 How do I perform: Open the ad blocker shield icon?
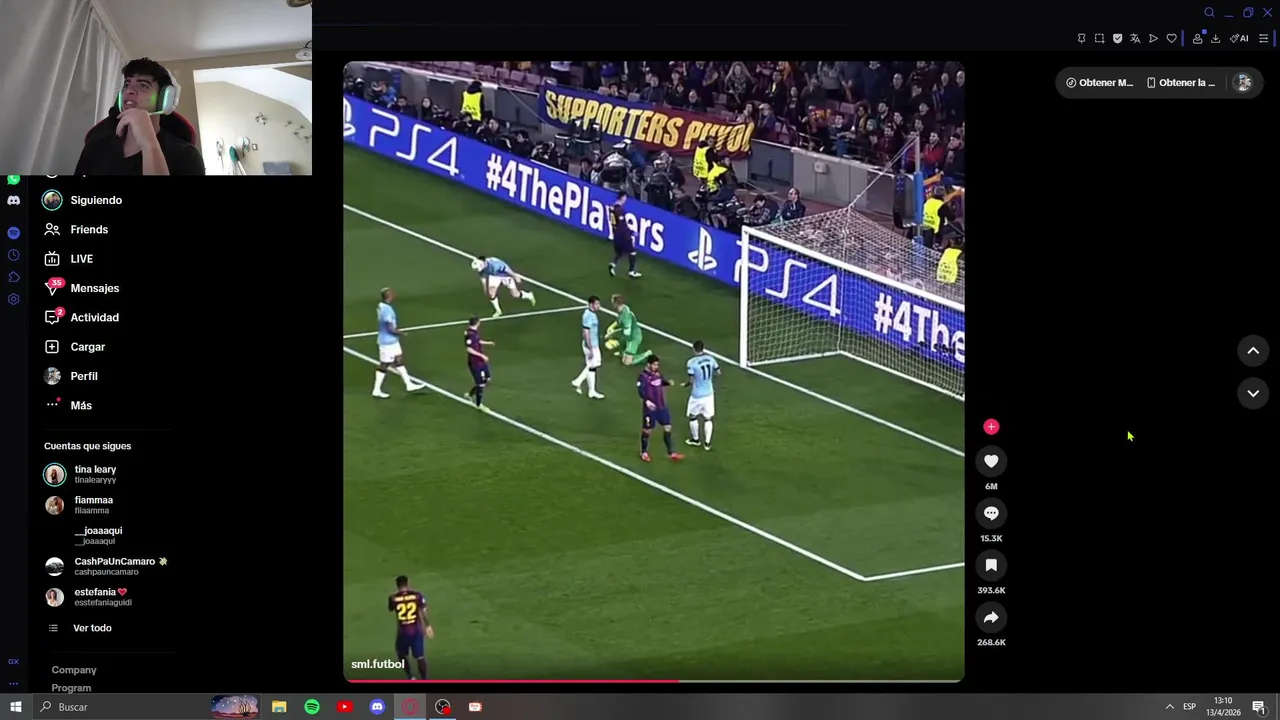pos(1117,39)
